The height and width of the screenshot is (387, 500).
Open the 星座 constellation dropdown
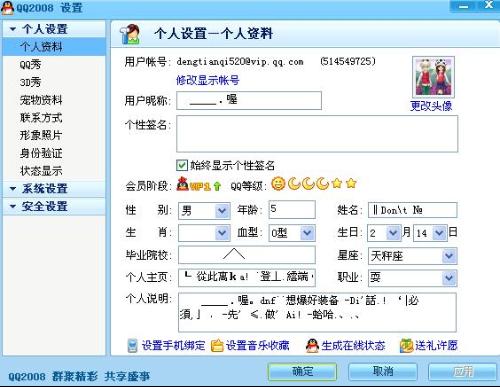tap(449, 256)
